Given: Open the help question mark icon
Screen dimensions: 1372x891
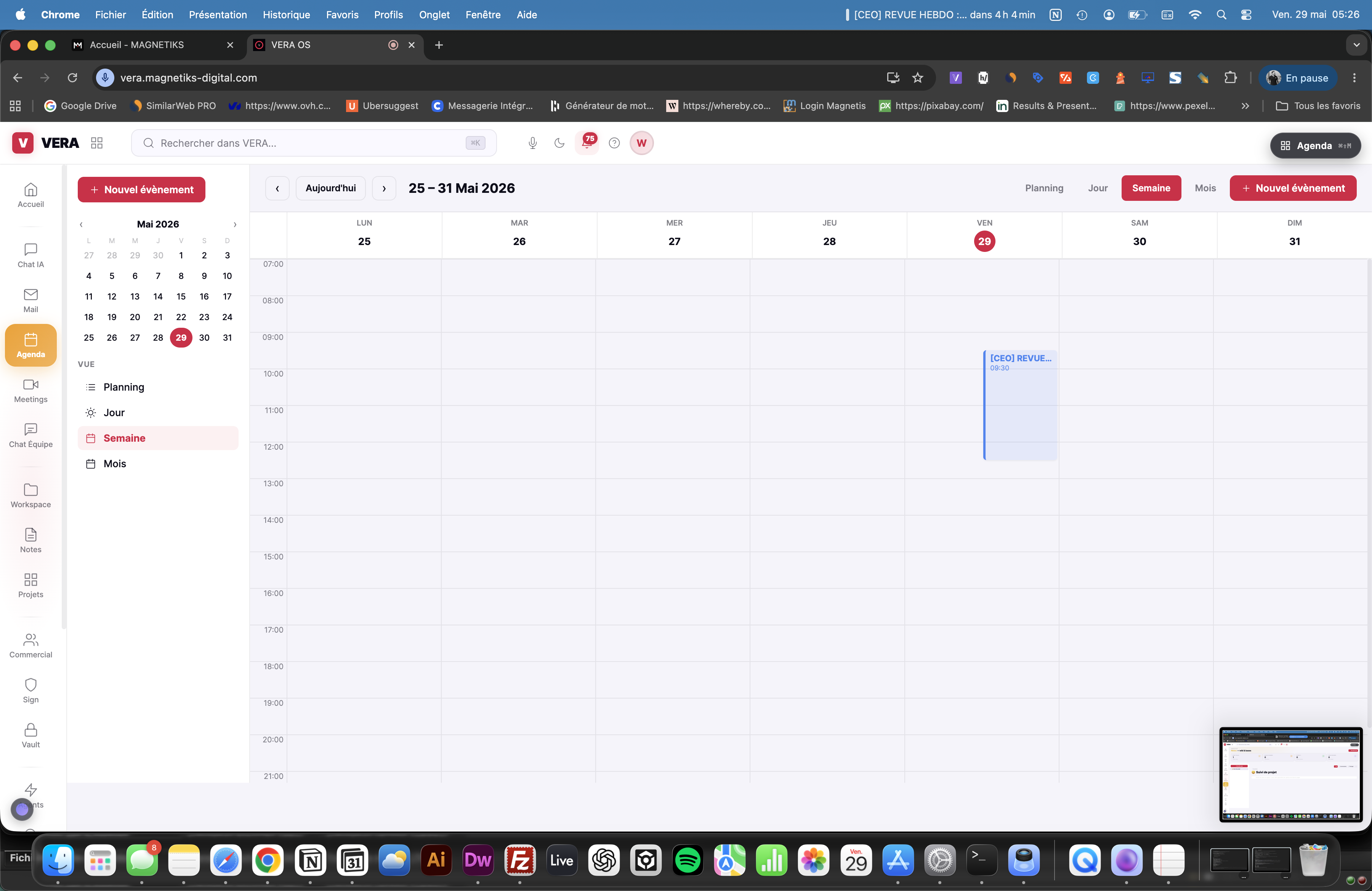Looking at the screenshot, I should [614, 143].
